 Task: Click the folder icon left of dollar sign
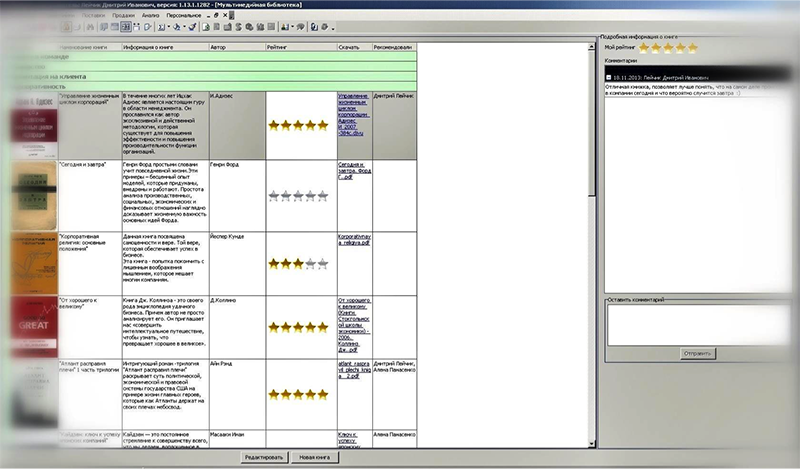tap(228, 27)
